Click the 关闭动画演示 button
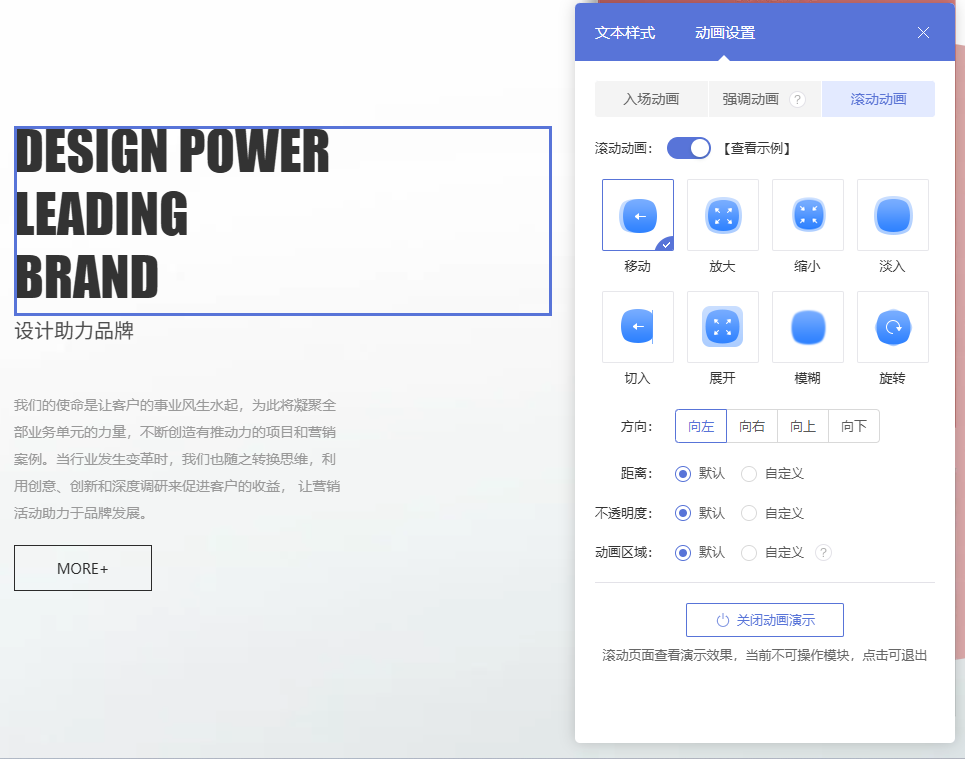965x759 pixels. tap(765, 620)
